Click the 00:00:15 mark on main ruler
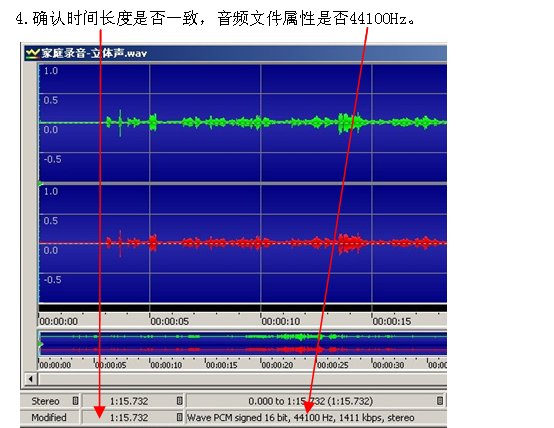Screen dimensions: 554x428 point(392,321)
